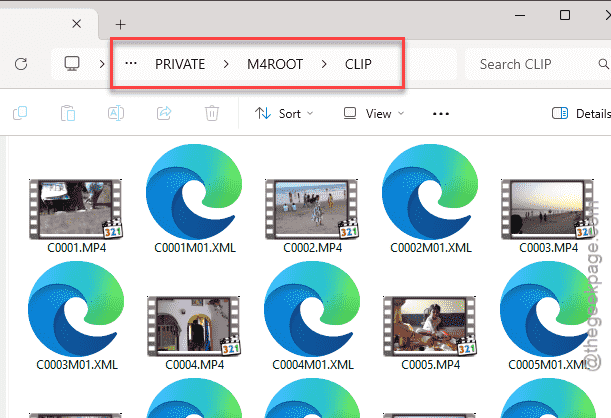Click the Share toolbar icon
The image size is (611, 418).
point(164,113)
